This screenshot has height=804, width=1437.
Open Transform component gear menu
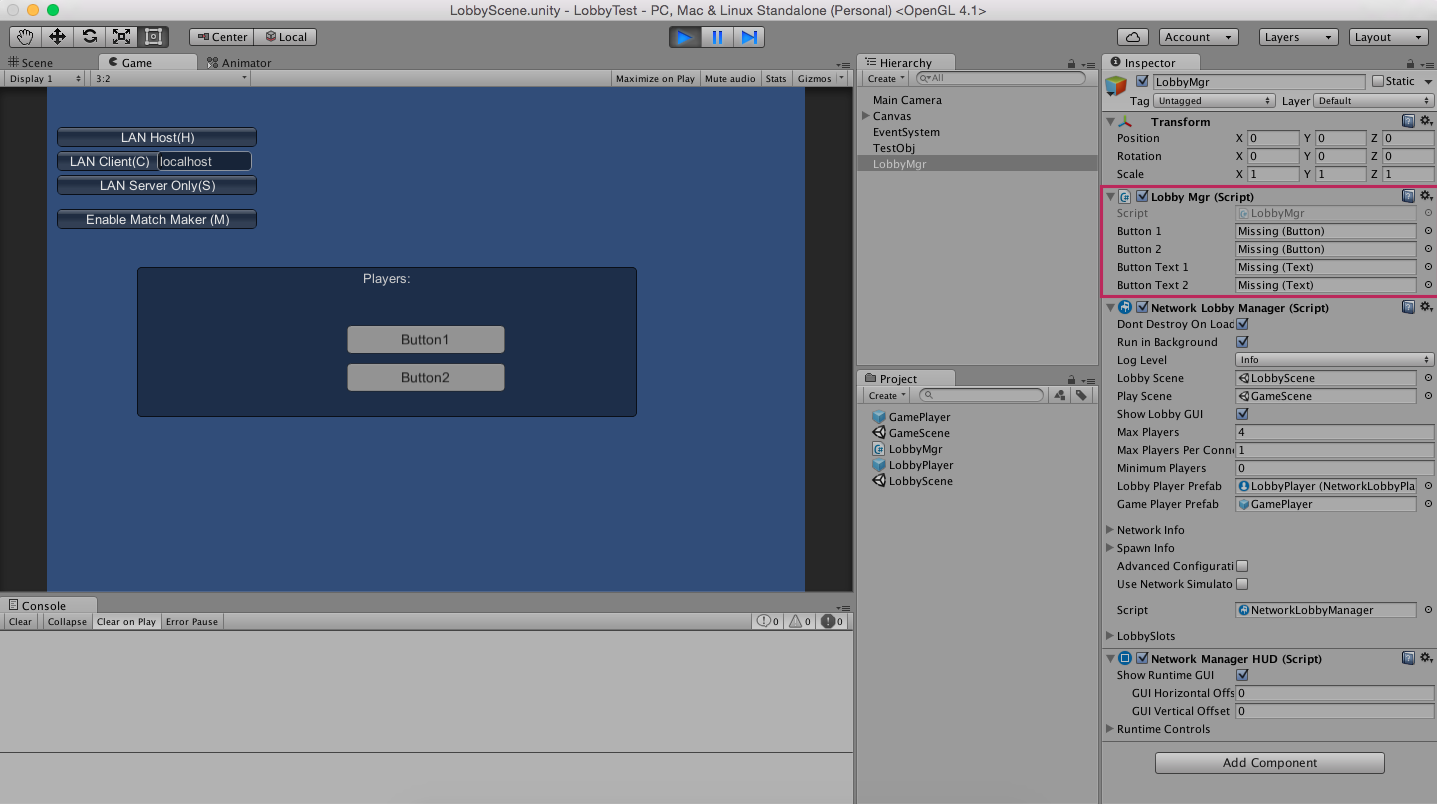pos(1426,121)
